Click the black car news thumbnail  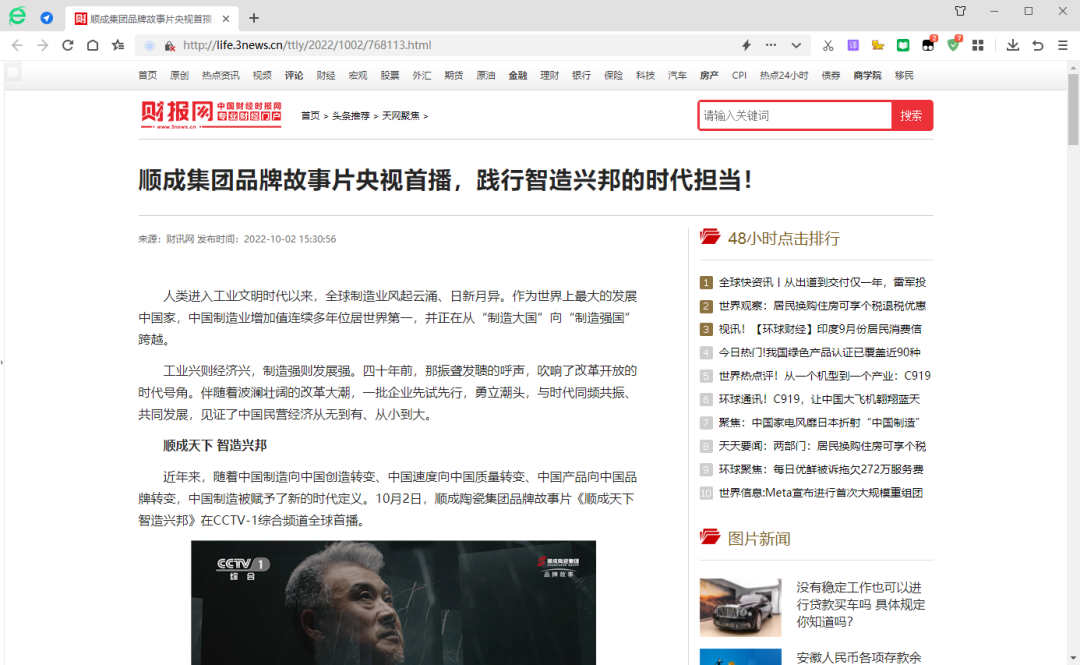(740, 607)
